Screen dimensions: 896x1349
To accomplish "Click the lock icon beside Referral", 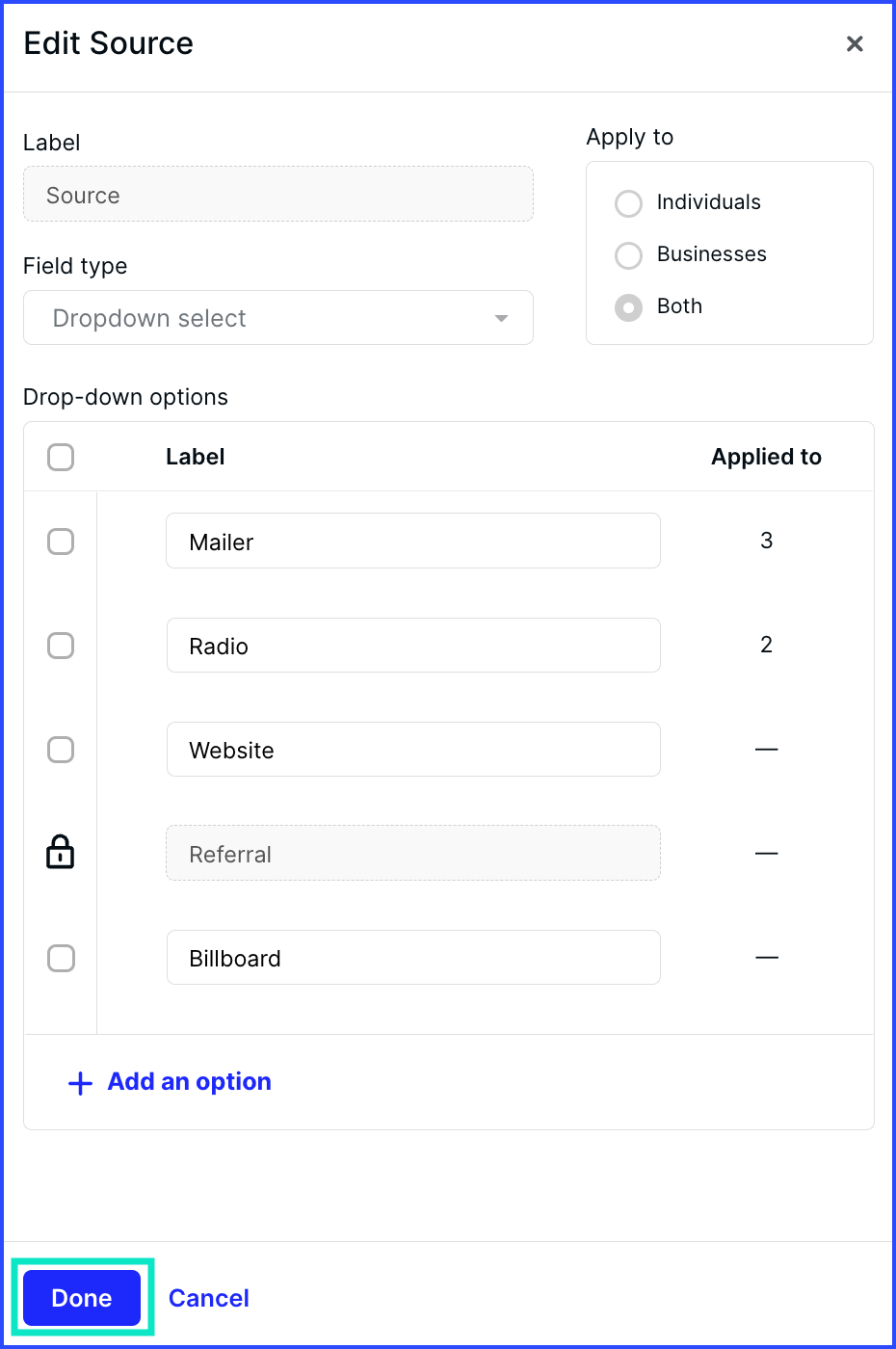I will 61,852.
